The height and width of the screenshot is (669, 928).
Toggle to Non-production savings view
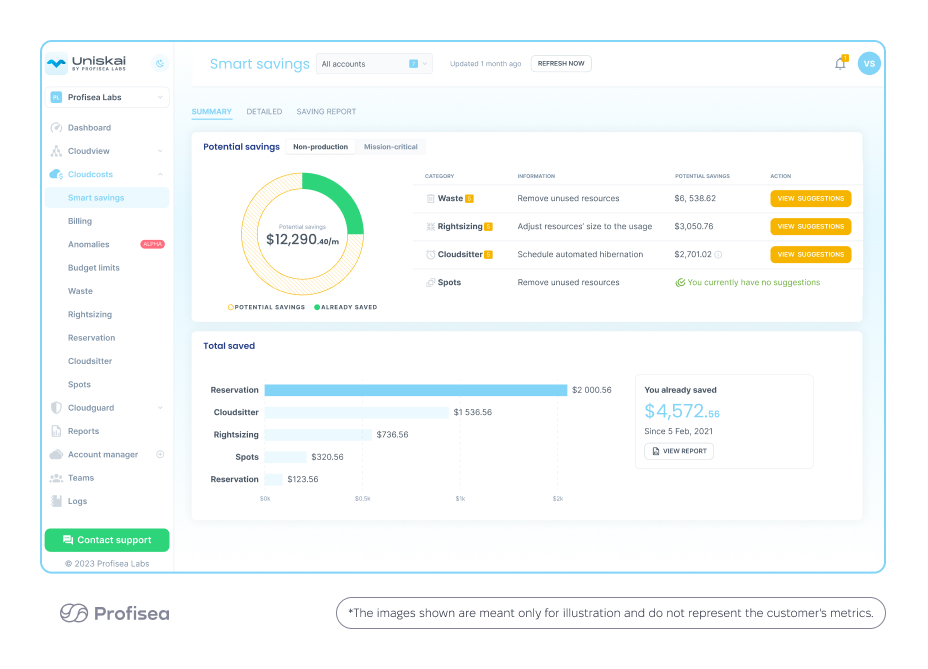coord(320,147)
